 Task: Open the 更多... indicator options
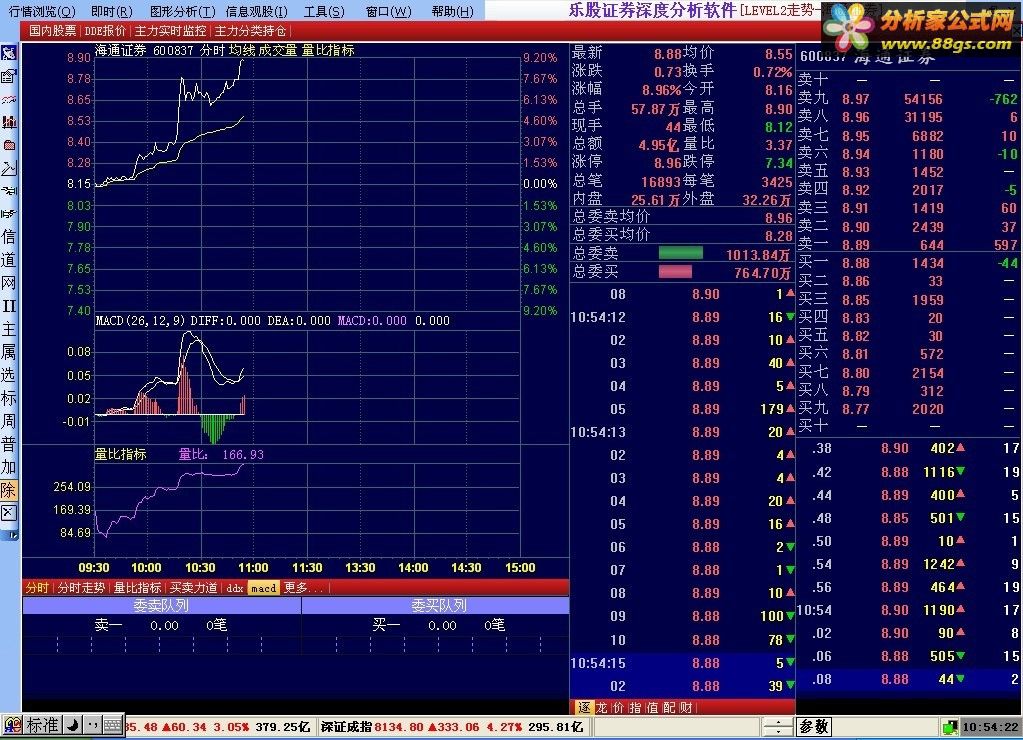click(x=303, y=587)
